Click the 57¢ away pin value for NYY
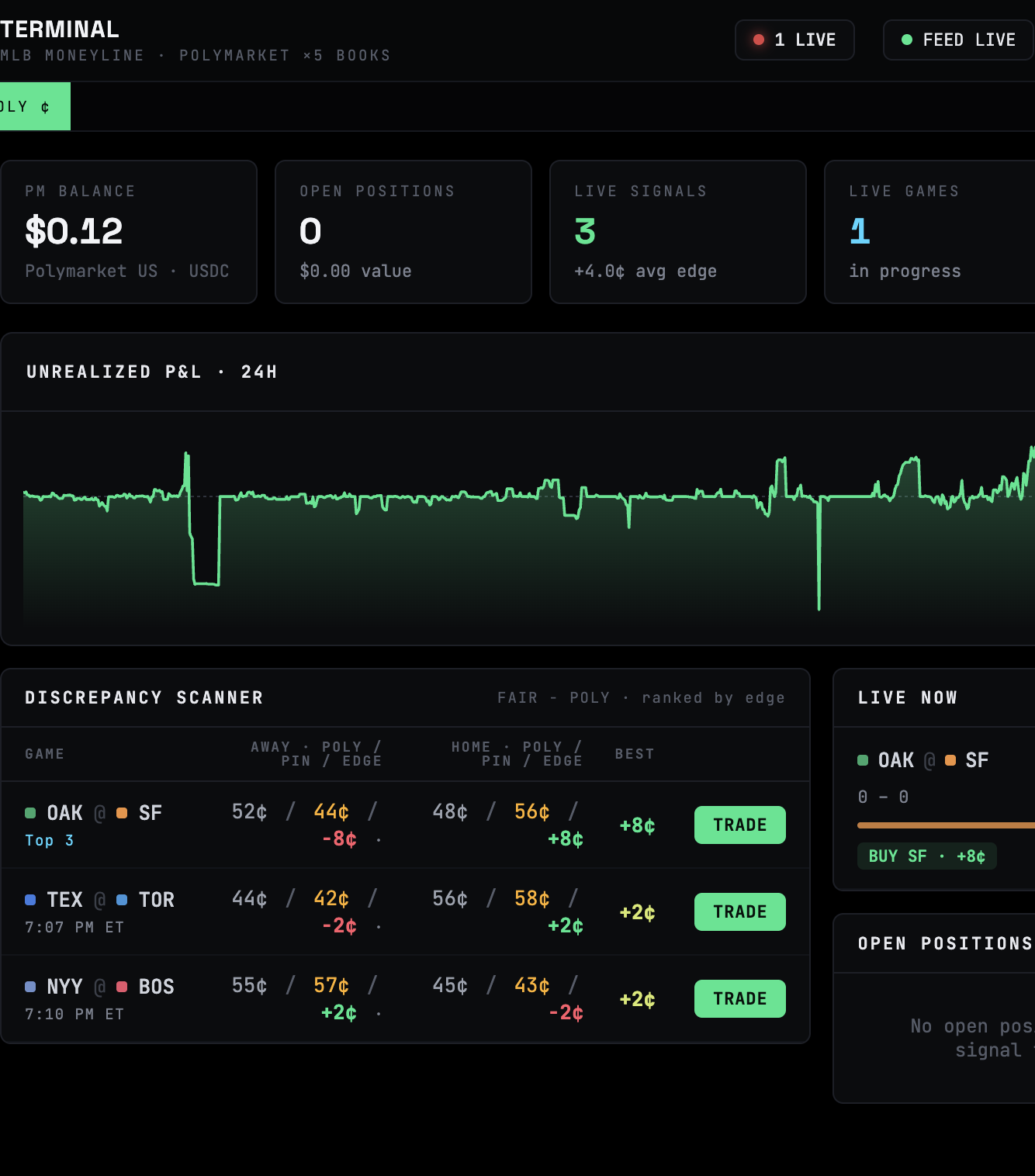The height and width of the screenshot is (1176, 1035). tap(331, 985)
